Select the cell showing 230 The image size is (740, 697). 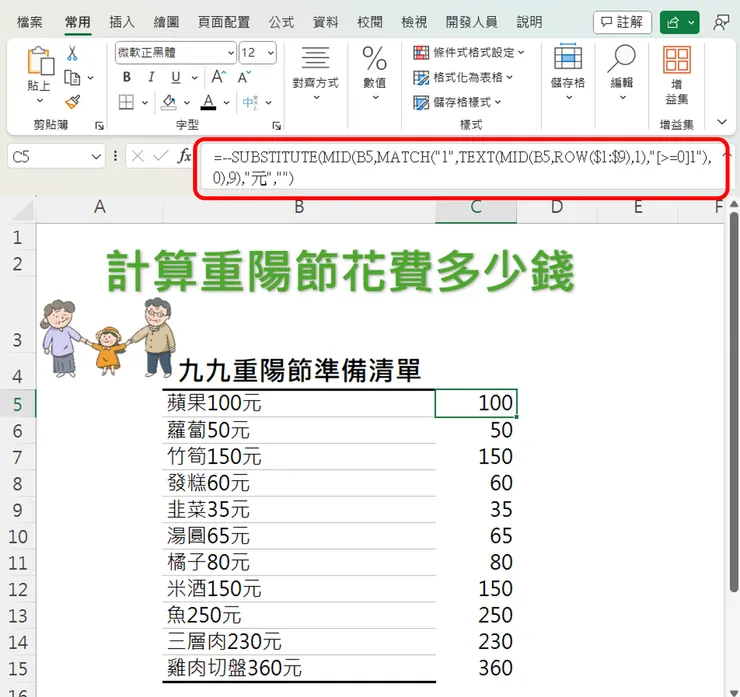point(476,641)
